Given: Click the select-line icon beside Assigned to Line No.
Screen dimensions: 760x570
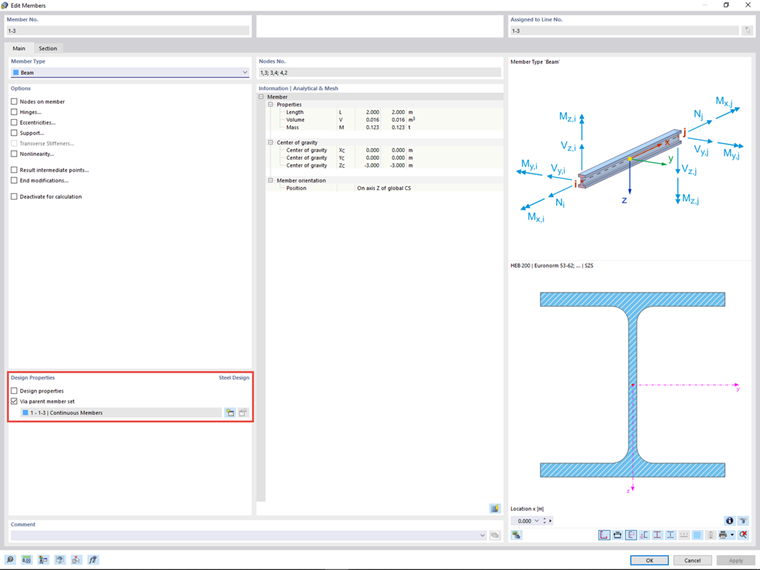Looking at the screenshot, I should [747, 31].
